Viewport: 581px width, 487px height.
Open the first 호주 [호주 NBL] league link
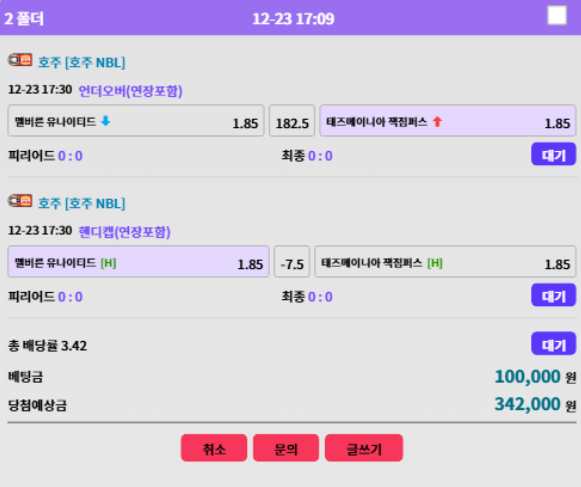[x=82, y=62]
